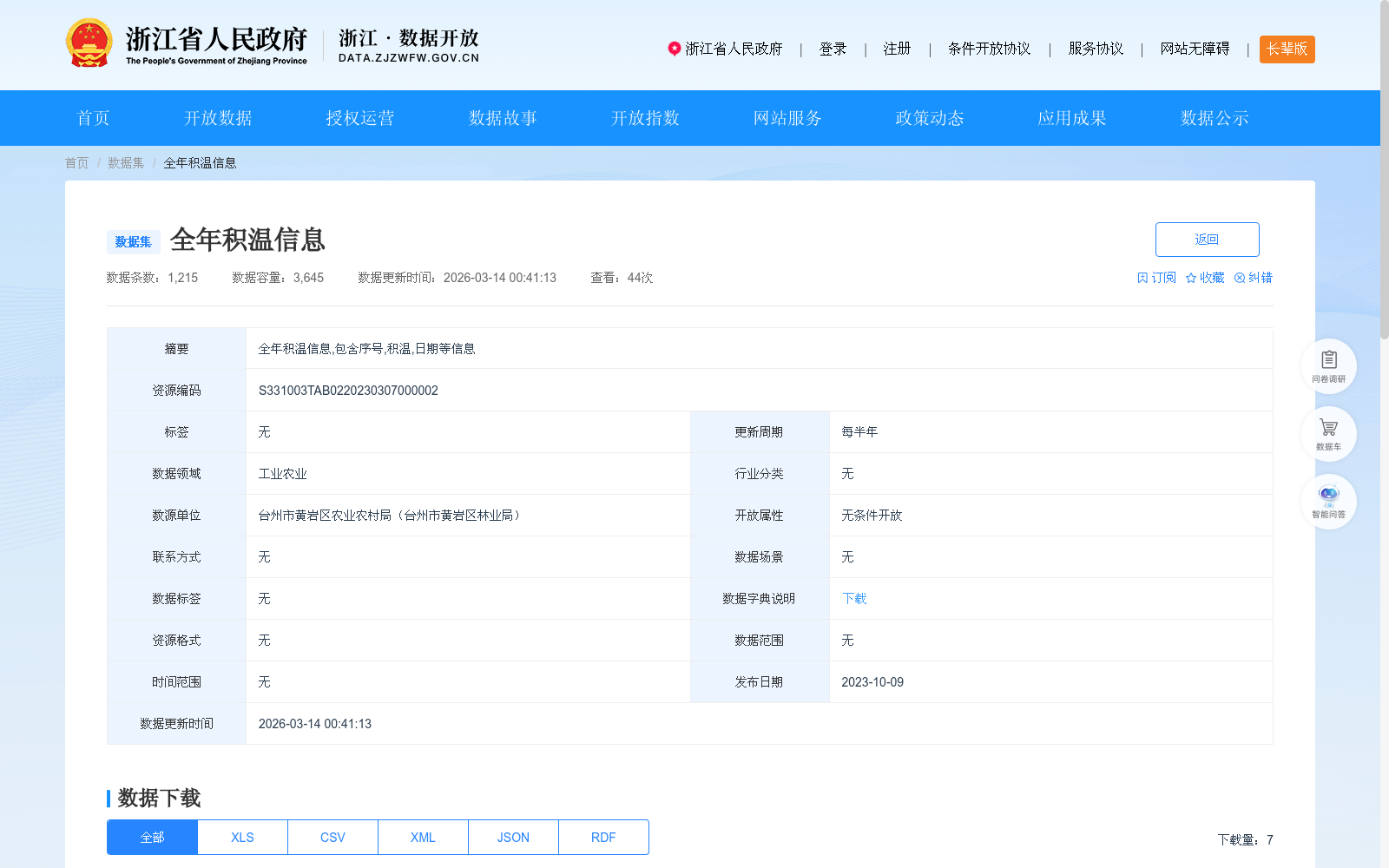The height and width of the screenshot is (868, 1389).
Task: Click the 注册 register link
Action: 897,49
